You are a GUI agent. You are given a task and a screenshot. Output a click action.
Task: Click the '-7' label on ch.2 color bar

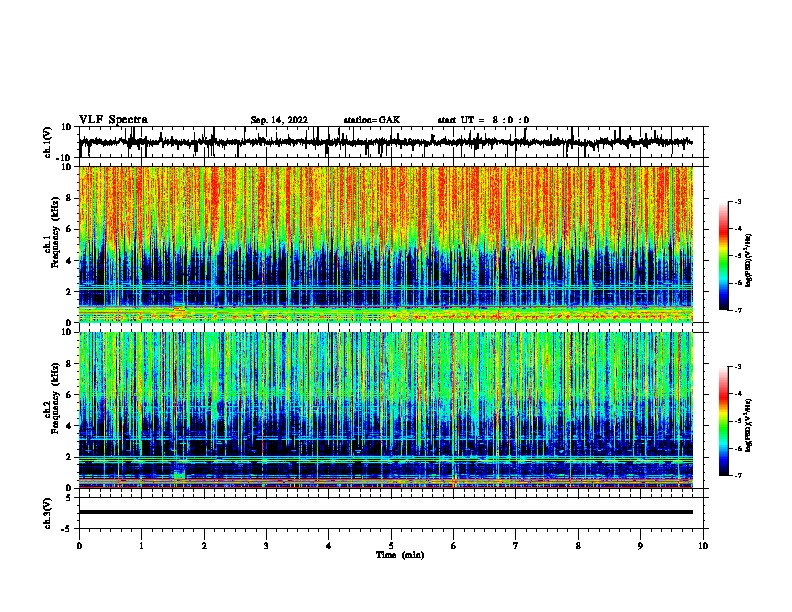pyautogui.click(x=738, y=475)
